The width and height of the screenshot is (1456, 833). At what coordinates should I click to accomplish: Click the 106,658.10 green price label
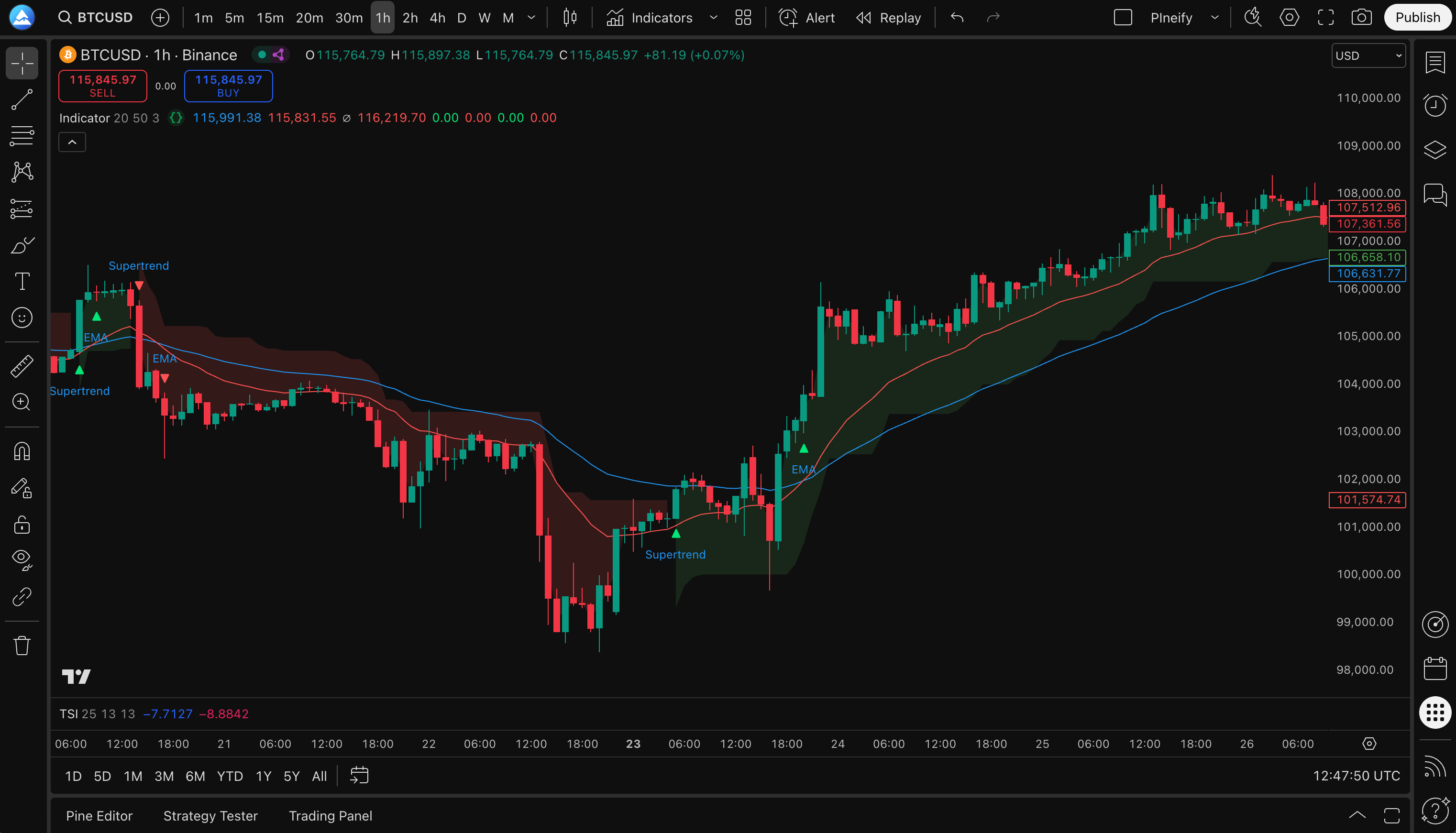(1368, 257)
